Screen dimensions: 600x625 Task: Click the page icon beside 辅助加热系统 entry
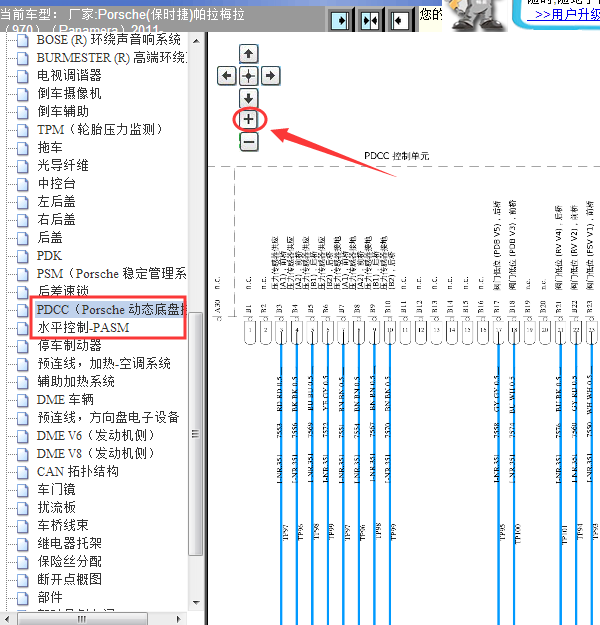pos(23,382)
